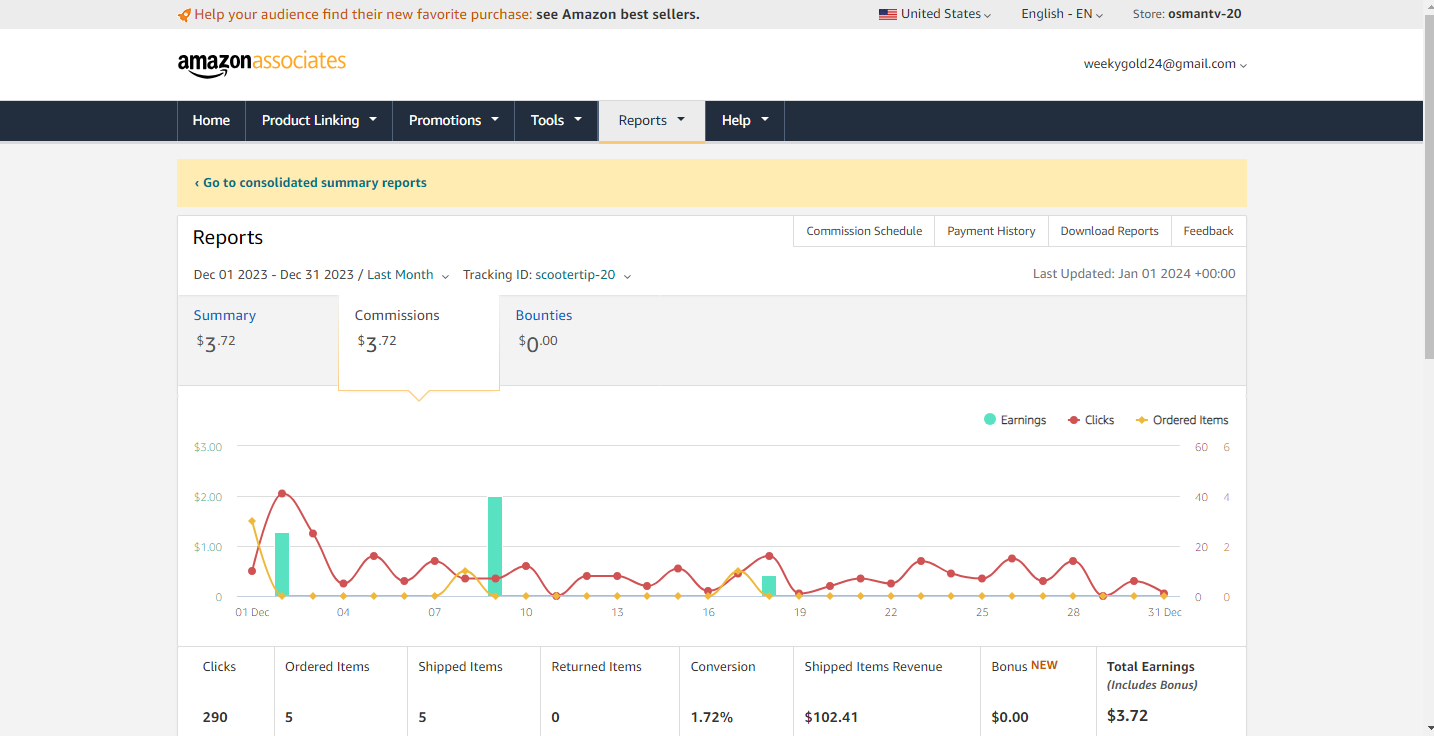The height and width of the screenshot is (736, 1434).
Task: Toggle the Ordered Items legend marker
Action: [x=1142, y=420]
